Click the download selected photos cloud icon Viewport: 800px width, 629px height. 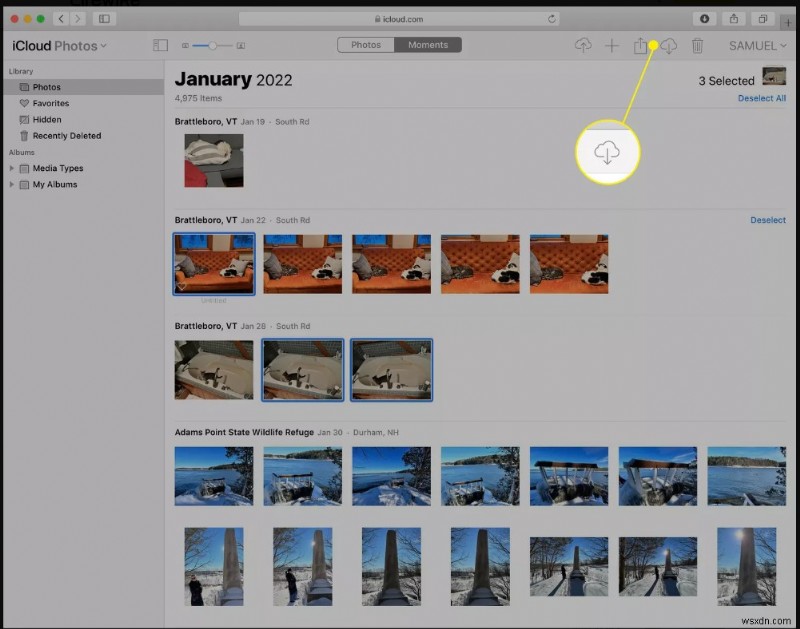pos(669,46)
